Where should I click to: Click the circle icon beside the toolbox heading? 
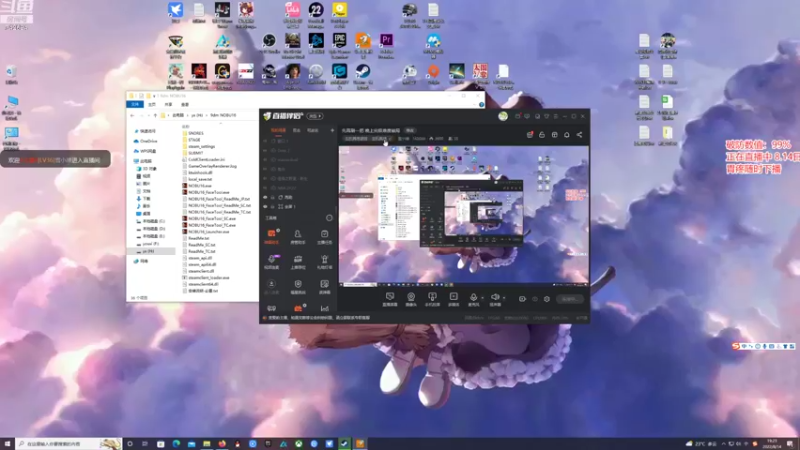[329, 218]
